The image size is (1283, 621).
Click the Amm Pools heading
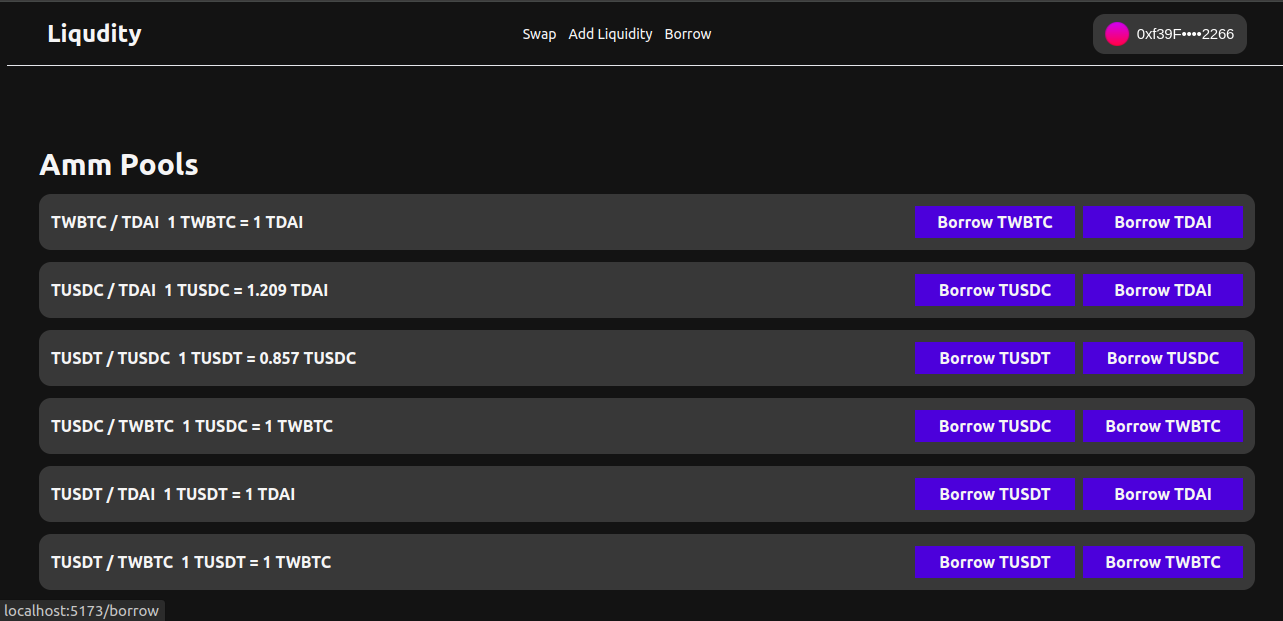(x=119, y=165)
